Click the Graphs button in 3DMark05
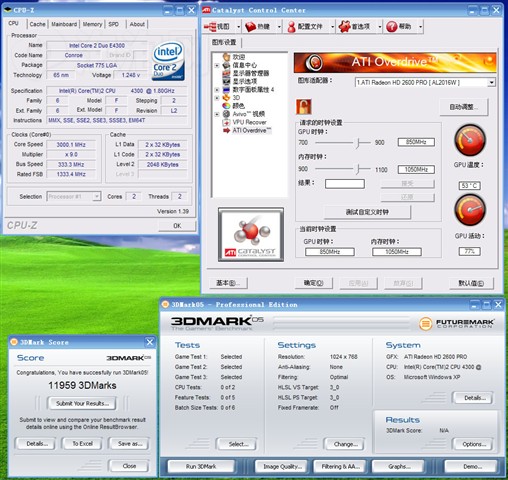 [x=399, y=466]
